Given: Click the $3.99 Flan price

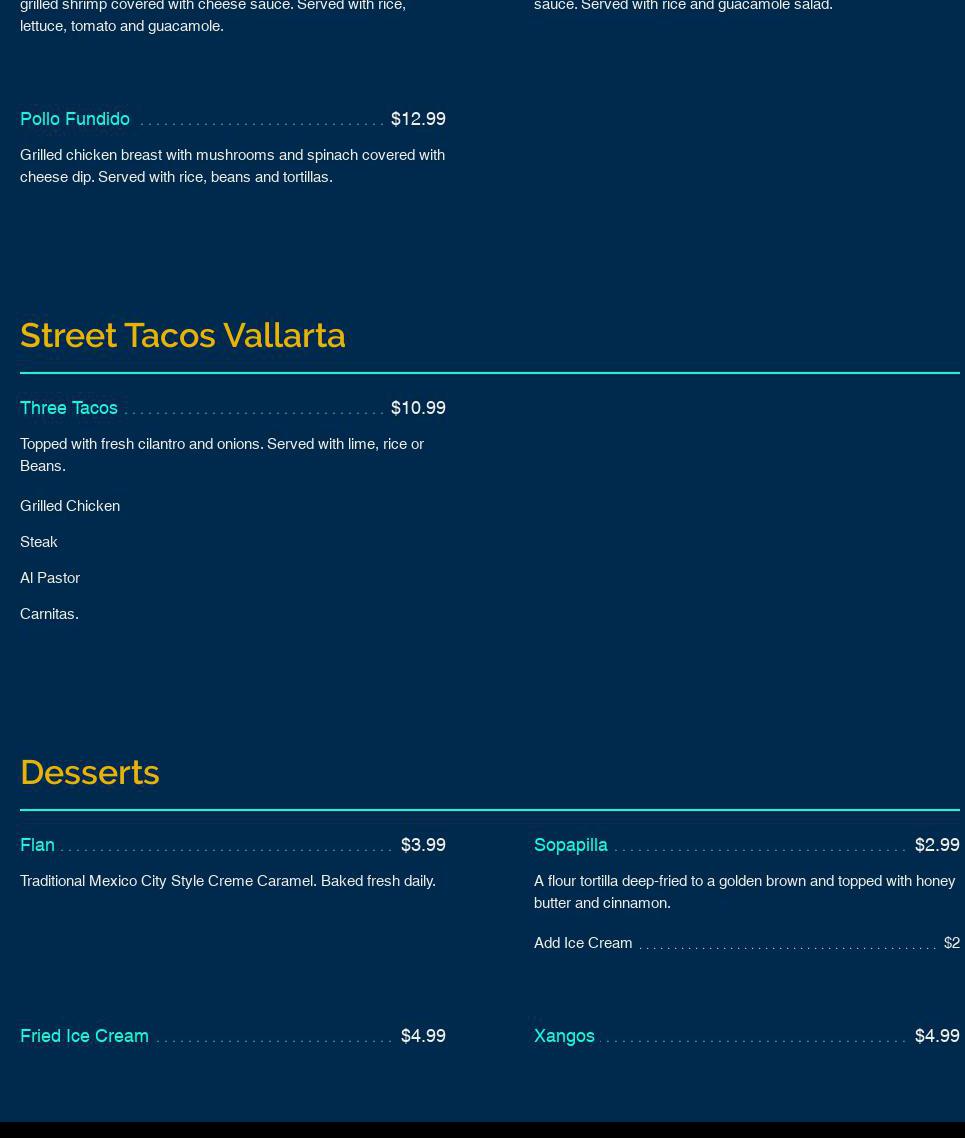Looking at the screenshot, I should (x=423, y=845).
